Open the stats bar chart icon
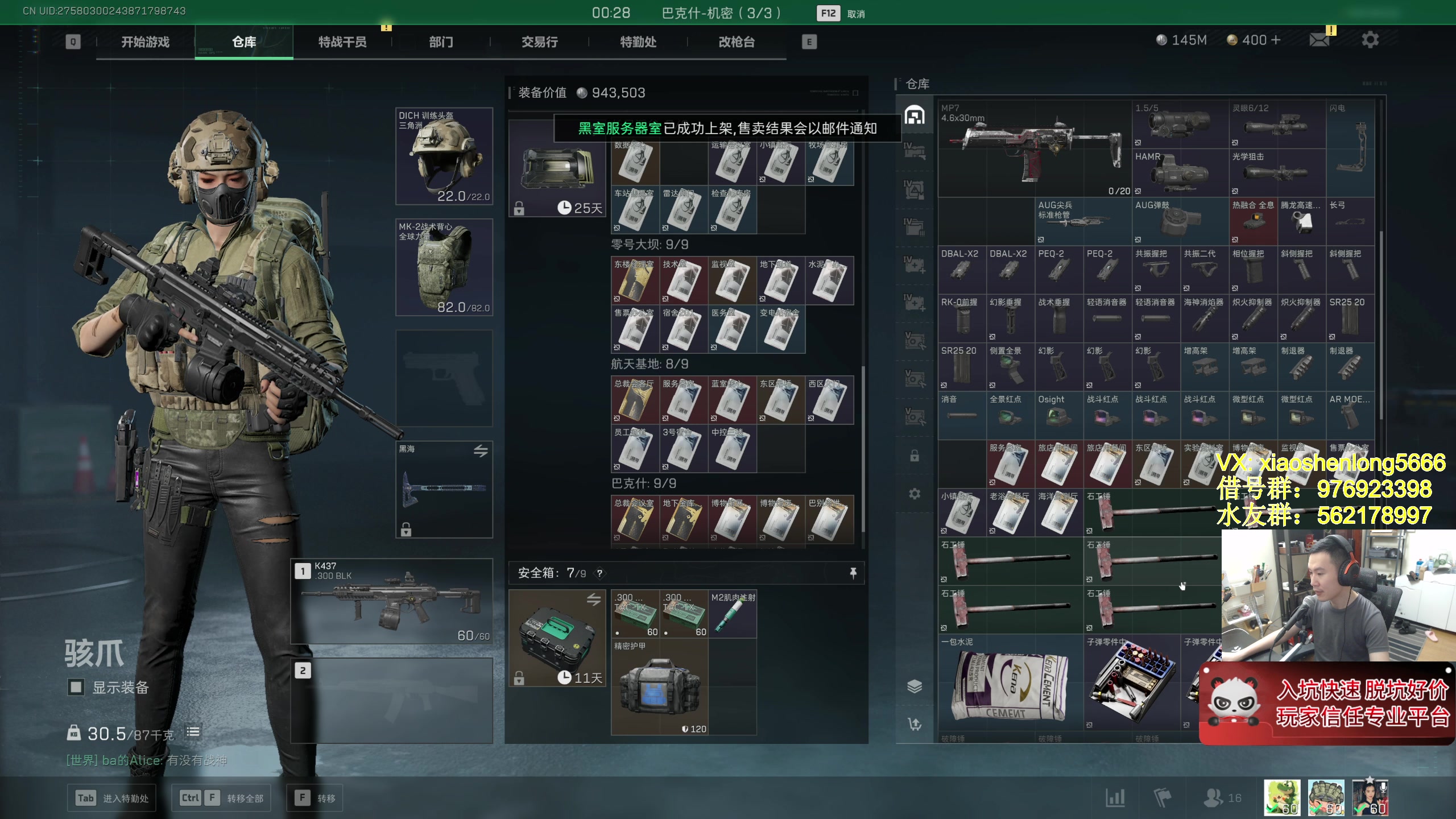The width and height of the screenshot is (1456, 819). click(1115, 798)
